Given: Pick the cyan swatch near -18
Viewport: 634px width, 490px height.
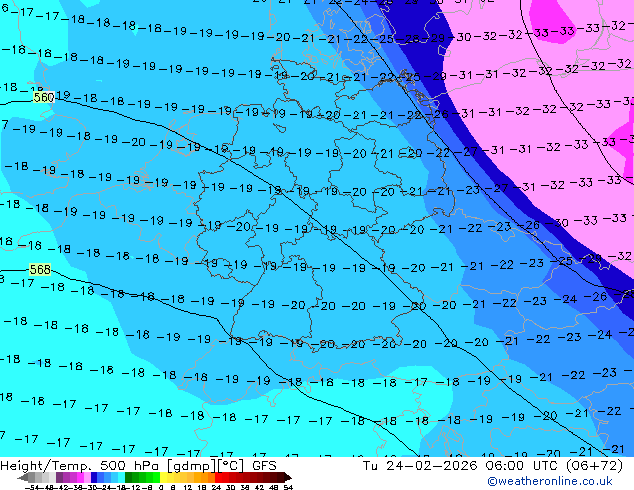Looking at the screenshot, I should (121, 477).
